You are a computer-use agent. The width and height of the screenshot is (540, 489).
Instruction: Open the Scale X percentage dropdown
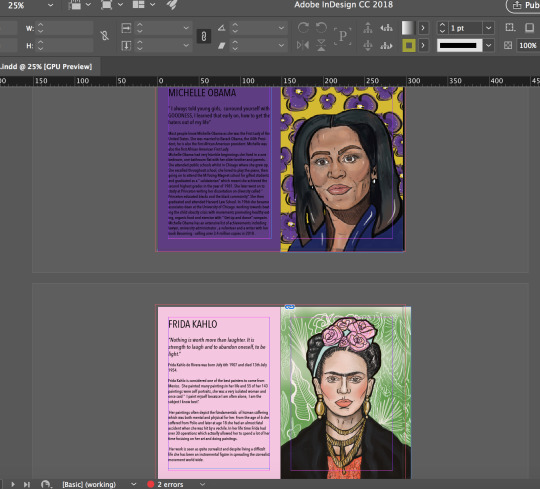(186, 28)
